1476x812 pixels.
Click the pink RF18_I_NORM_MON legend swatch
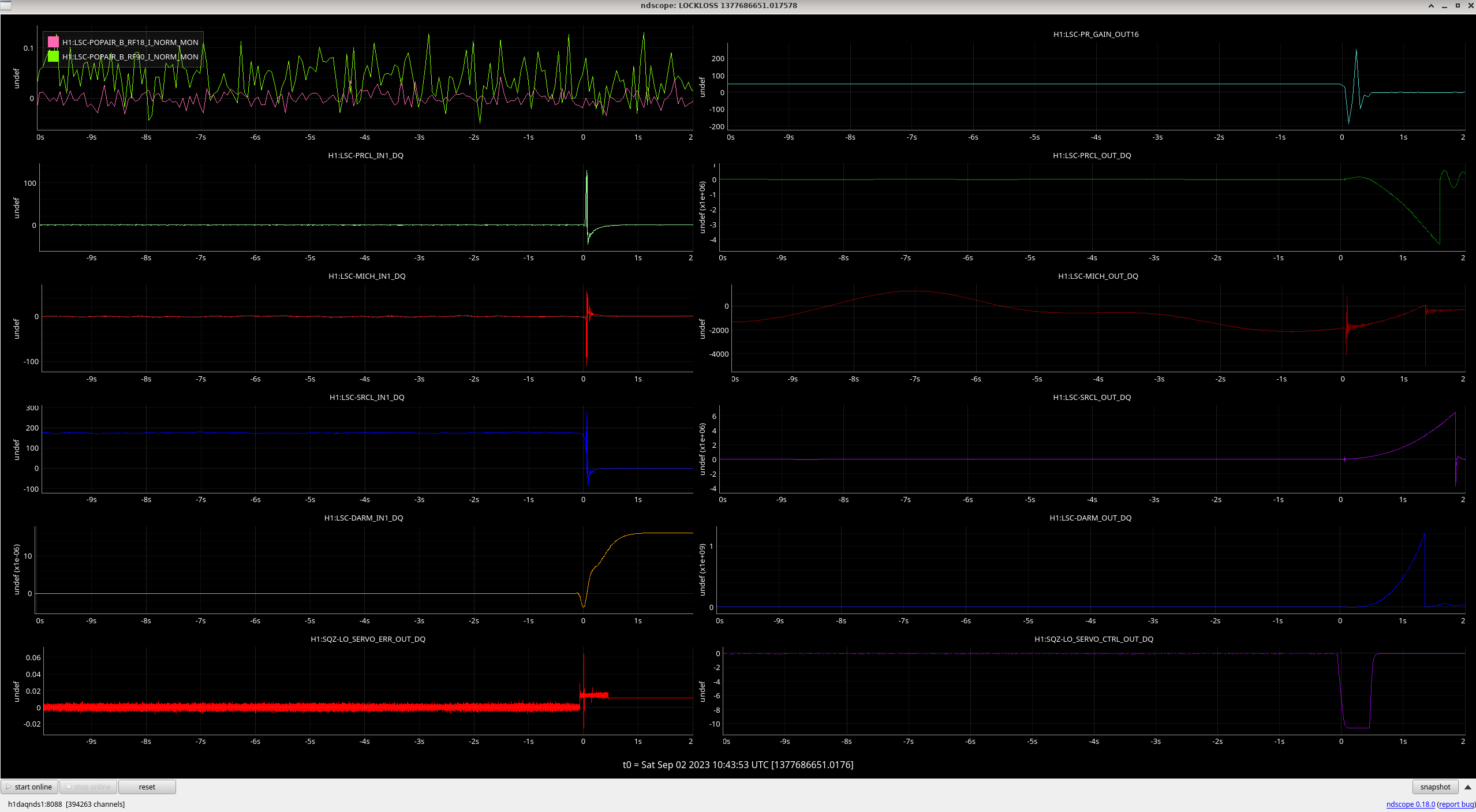tap(53, 42)
